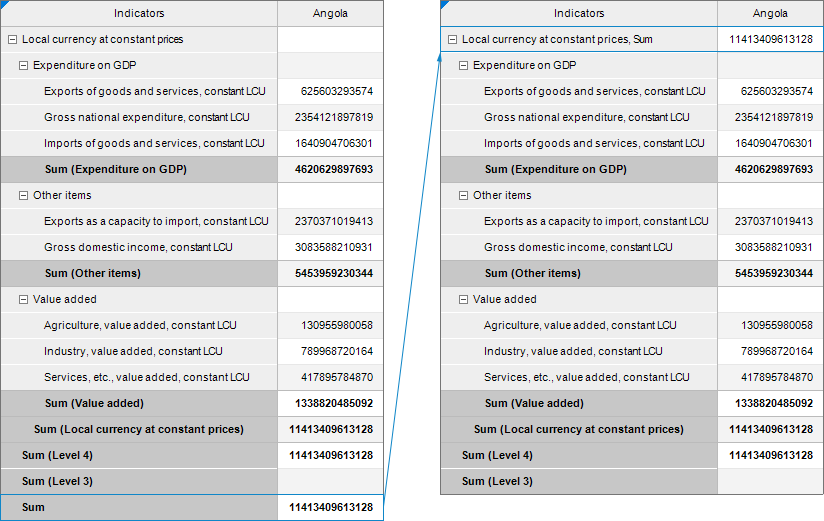Select the bottom Sum row's Angola value

[331, 508]
